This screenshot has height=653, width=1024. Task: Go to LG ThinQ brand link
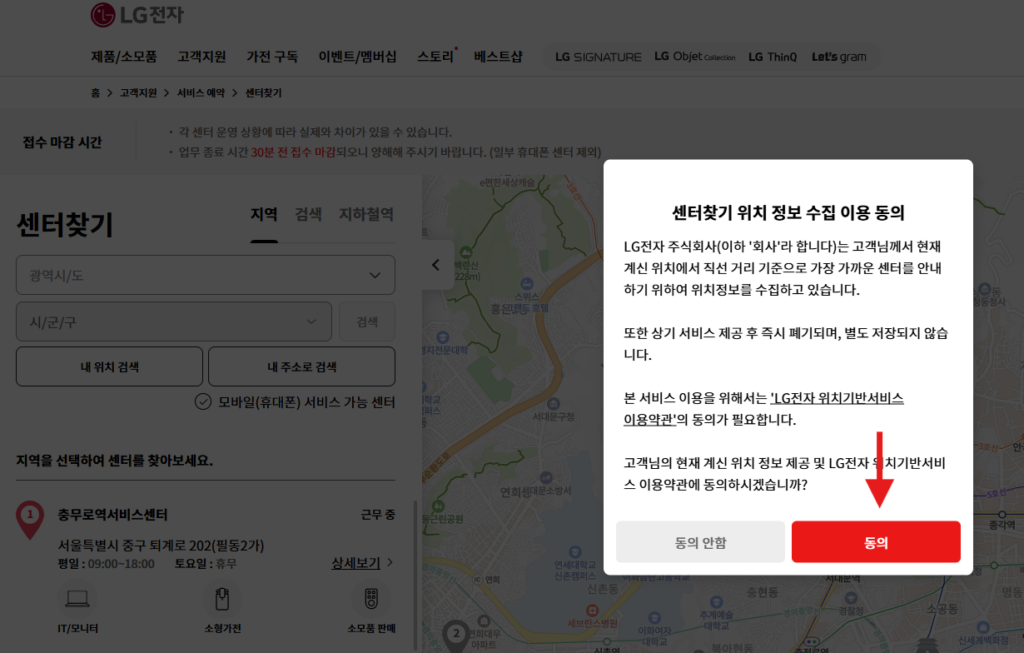click(x=773, y=57)
